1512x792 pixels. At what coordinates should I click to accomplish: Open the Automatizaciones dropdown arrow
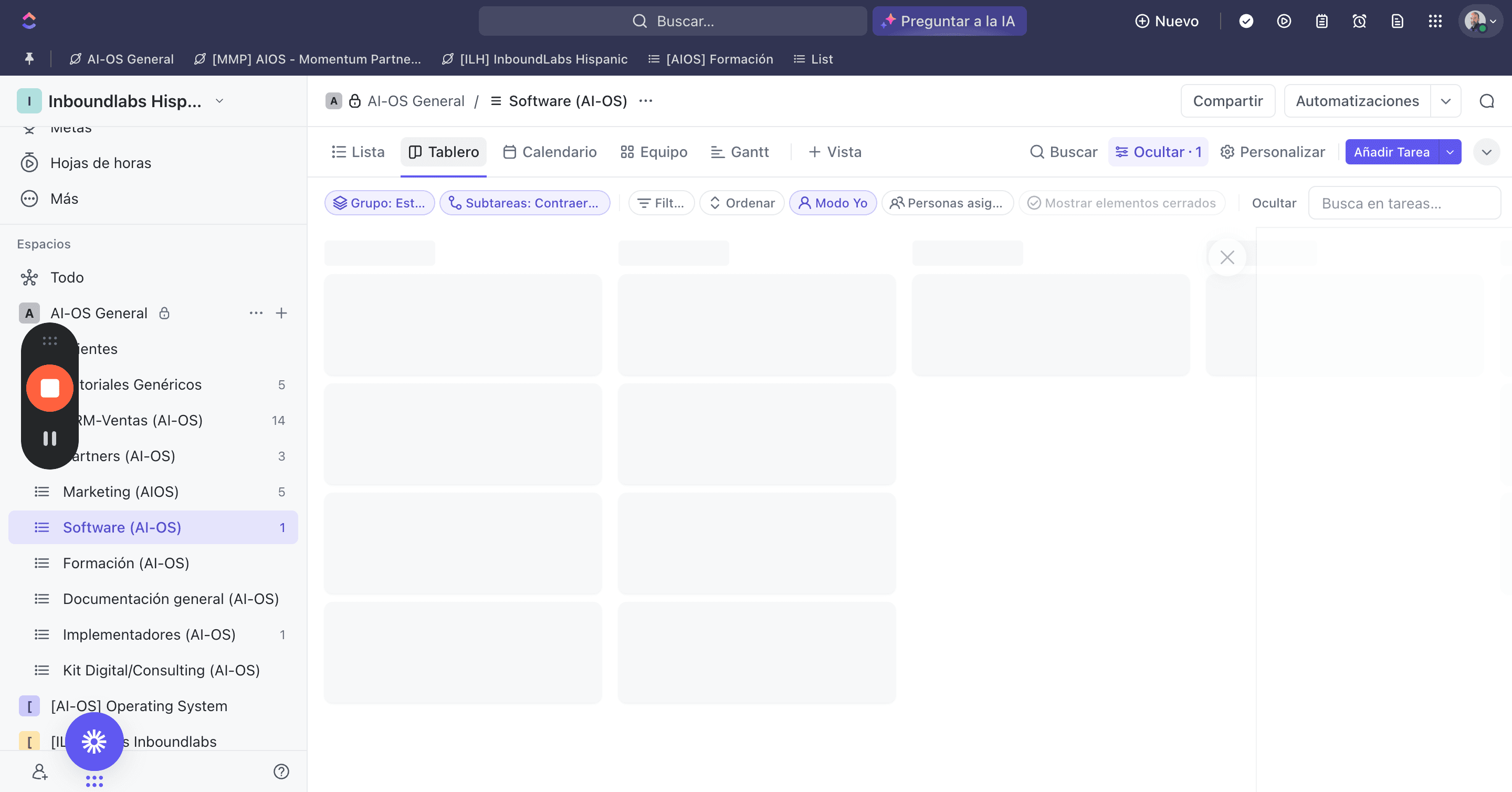[x=1446, y=101]
